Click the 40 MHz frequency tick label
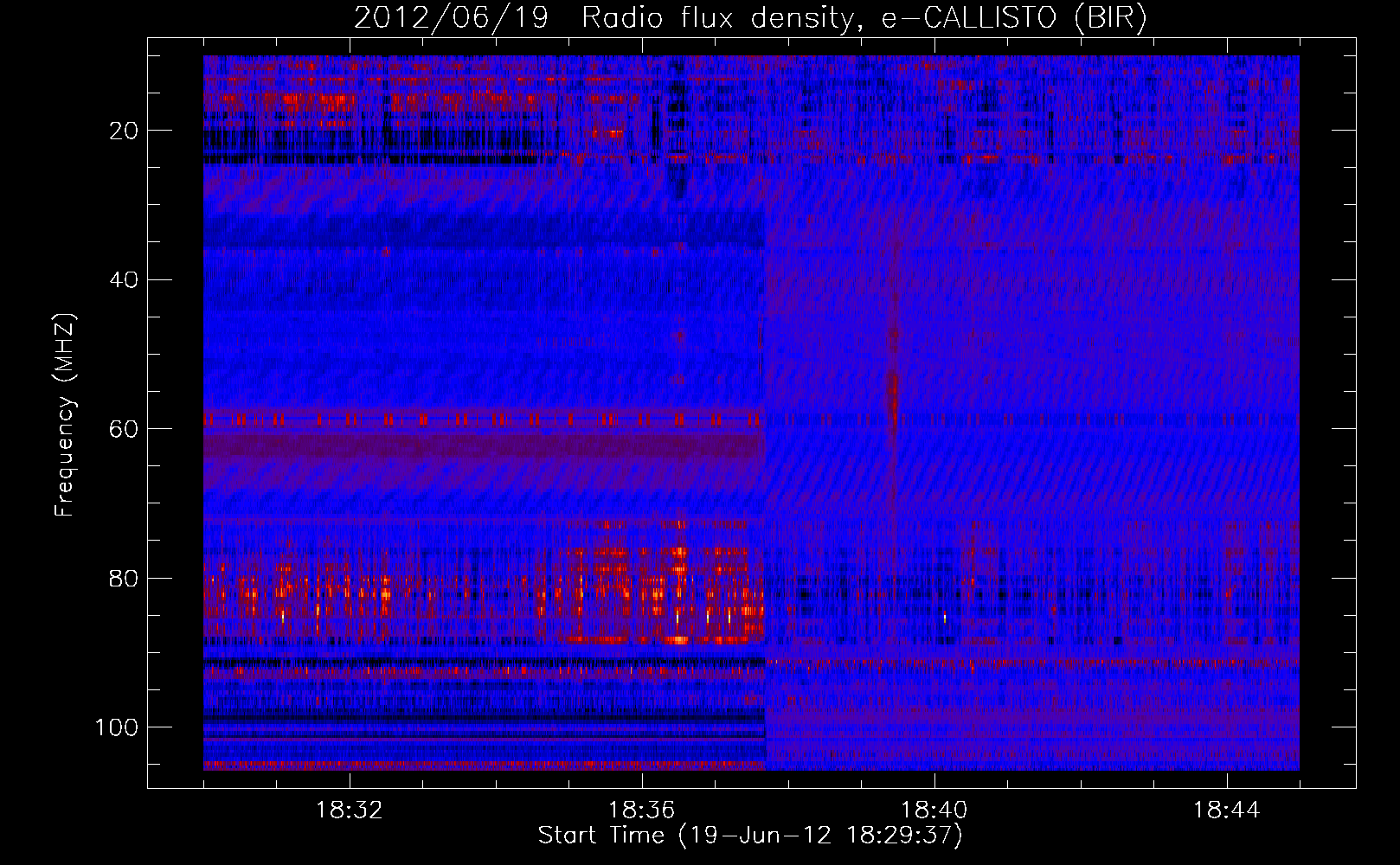The width and height of the screenshot is (1400, 865). point(125,280)
